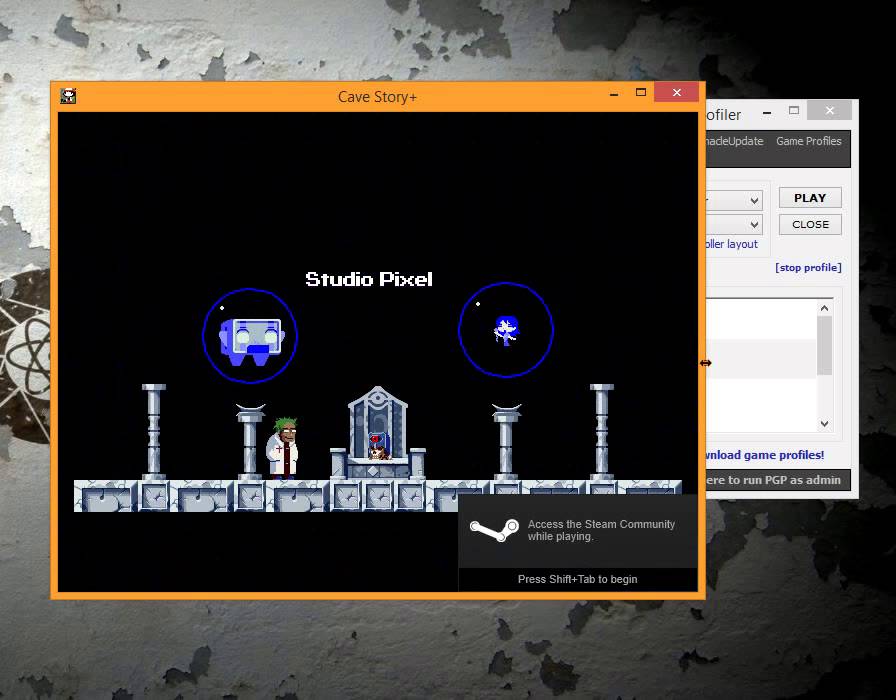Click the Steam logo in overlay notification
The height and width of the screenshot is (700, 896).
pyautogui.click(x=494, y=530)
